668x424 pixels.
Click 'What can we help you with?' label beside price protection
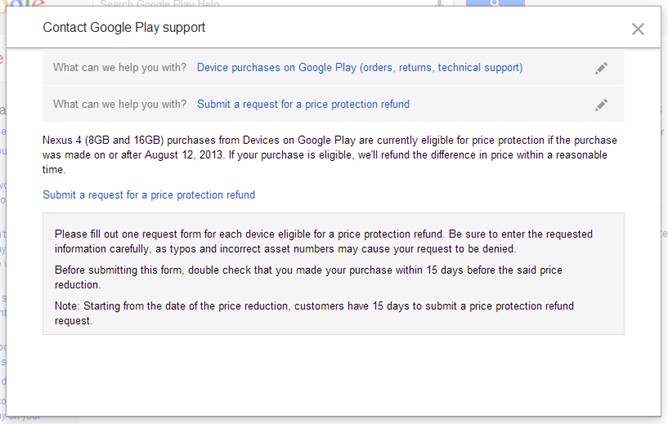tap(120, 104)
